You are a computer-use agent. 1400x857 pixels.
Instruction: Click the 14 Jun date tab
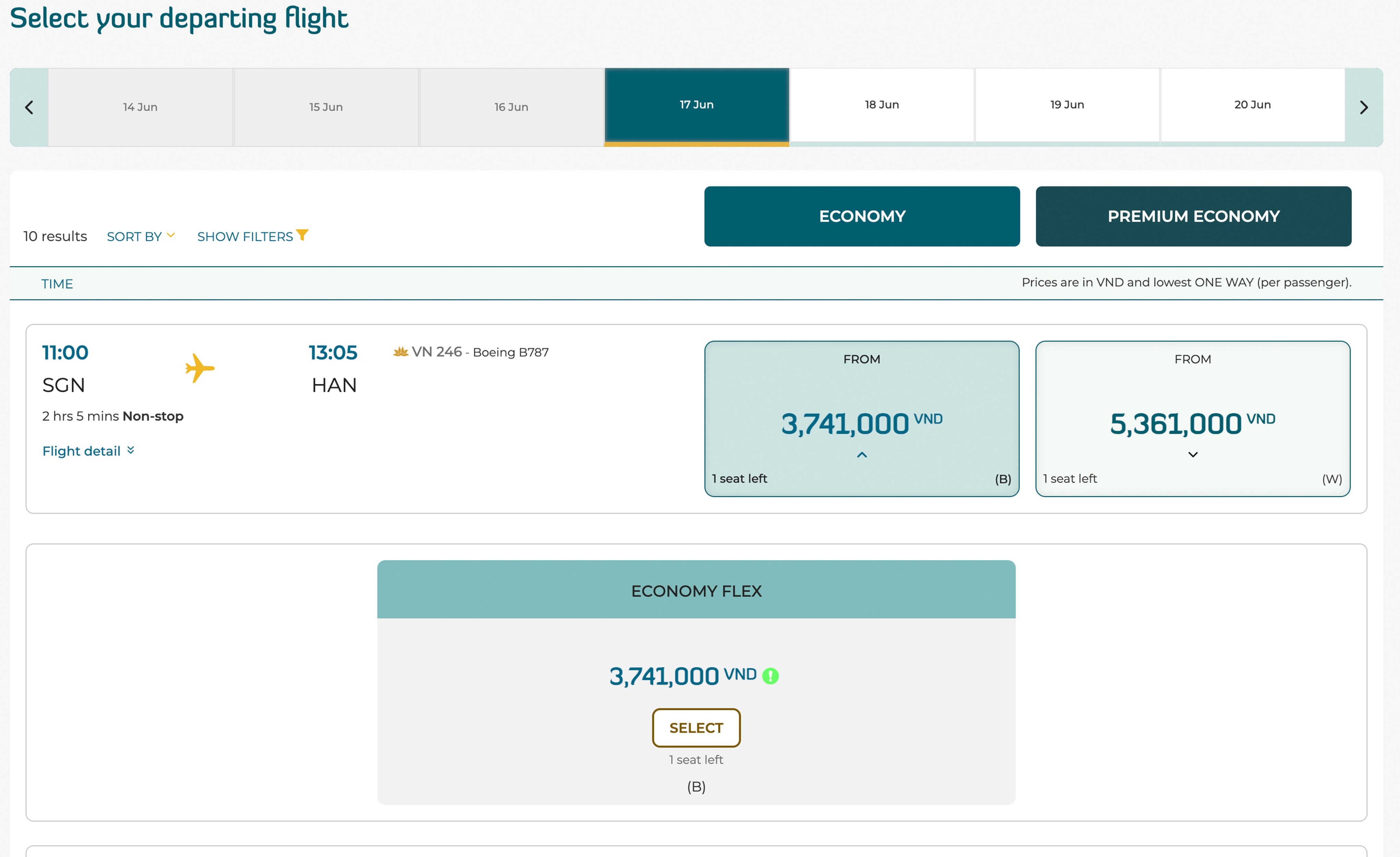pos(140,107)
